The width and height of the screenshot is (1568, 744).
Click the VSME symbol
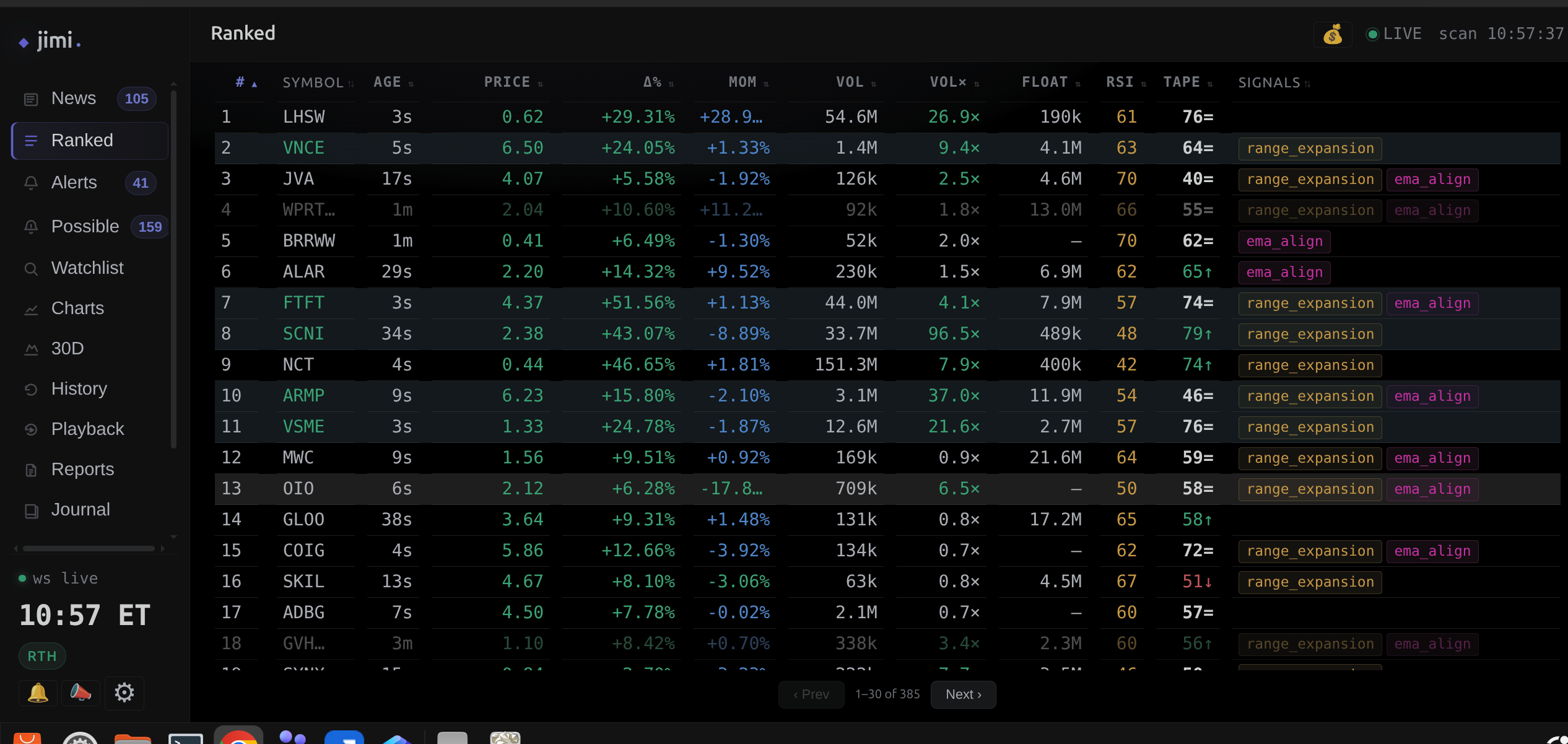click(303, 427)
